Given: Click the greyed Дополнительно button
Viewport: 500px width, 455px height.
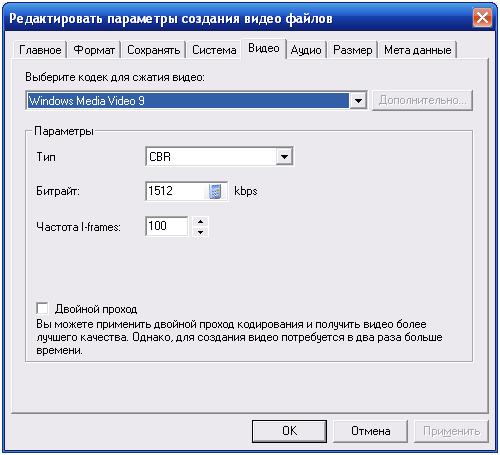Looking at the screenshot, I should [422, 100].
